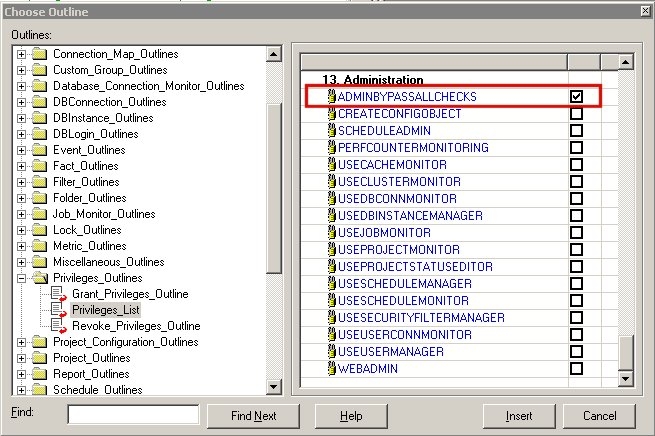This screenshot has height=436, width=655.
Task: Click the key icon next to SCHEDULEADMIN
Action: [331, 131]
